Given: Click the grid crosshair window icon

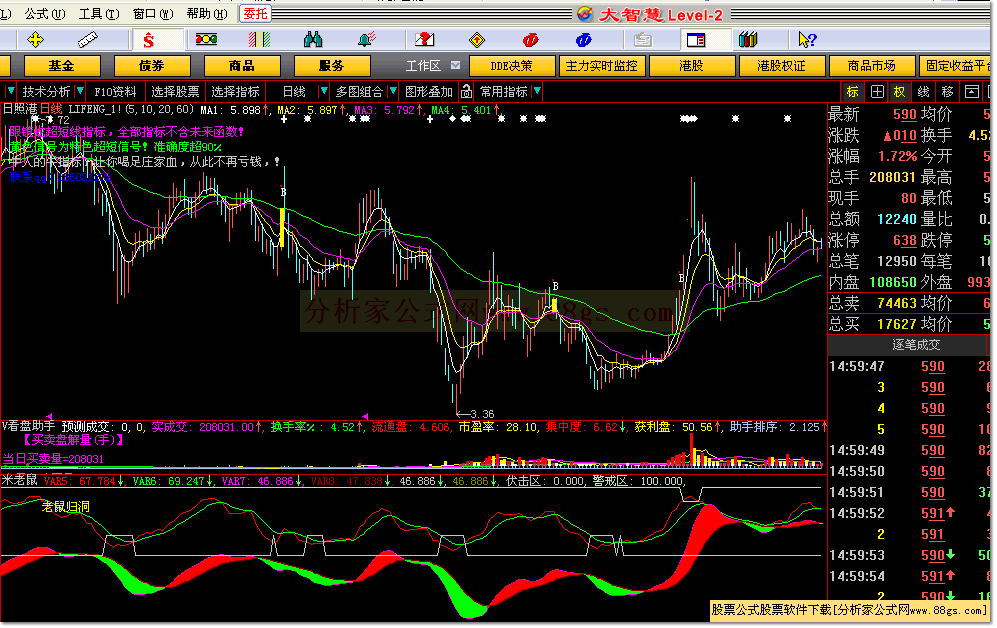Looking at the screenshot, I should (x=877, y=92).
